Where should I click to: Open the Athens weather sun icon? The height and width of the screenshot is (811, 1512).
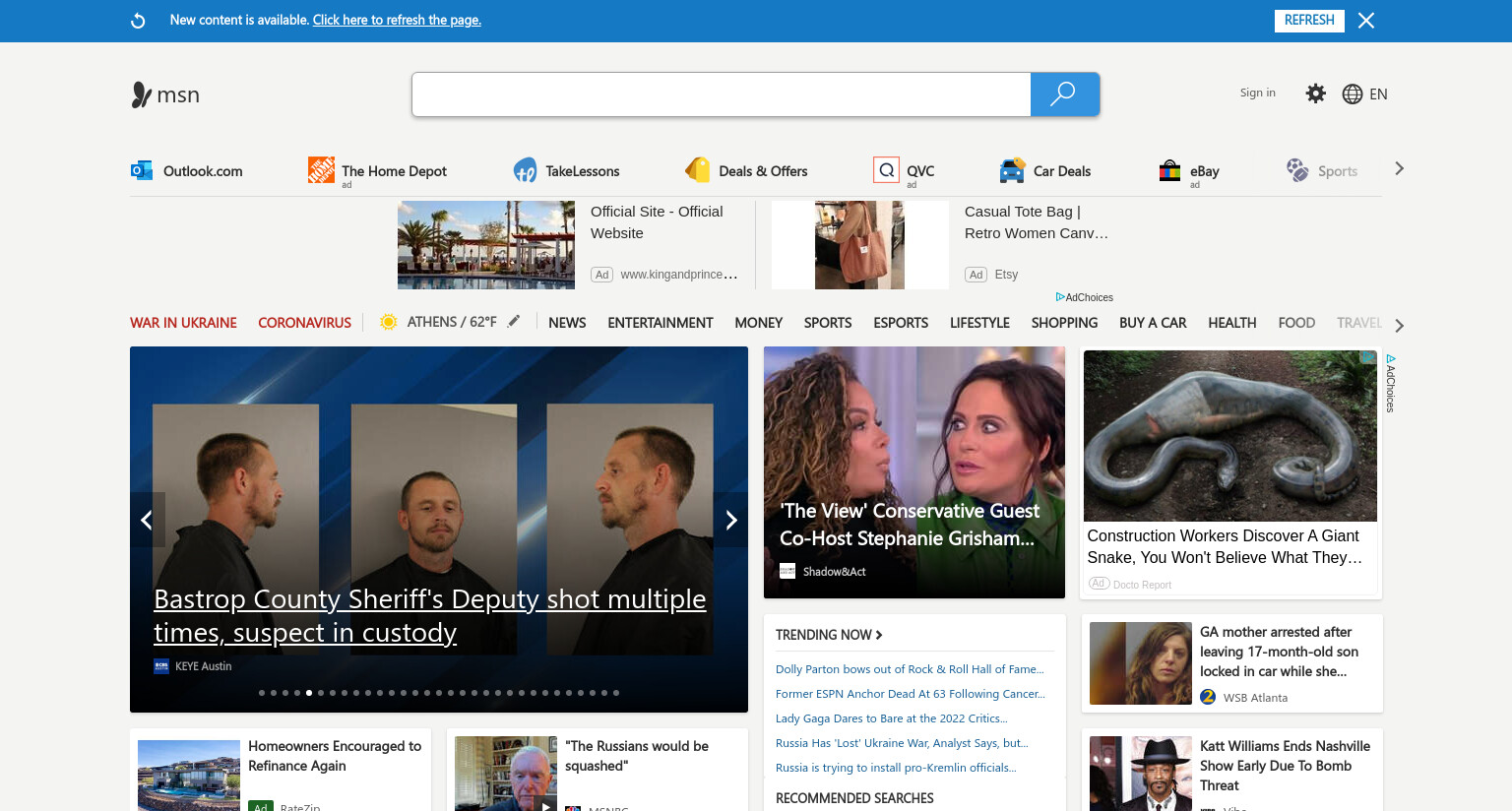(x=389, y=322)
